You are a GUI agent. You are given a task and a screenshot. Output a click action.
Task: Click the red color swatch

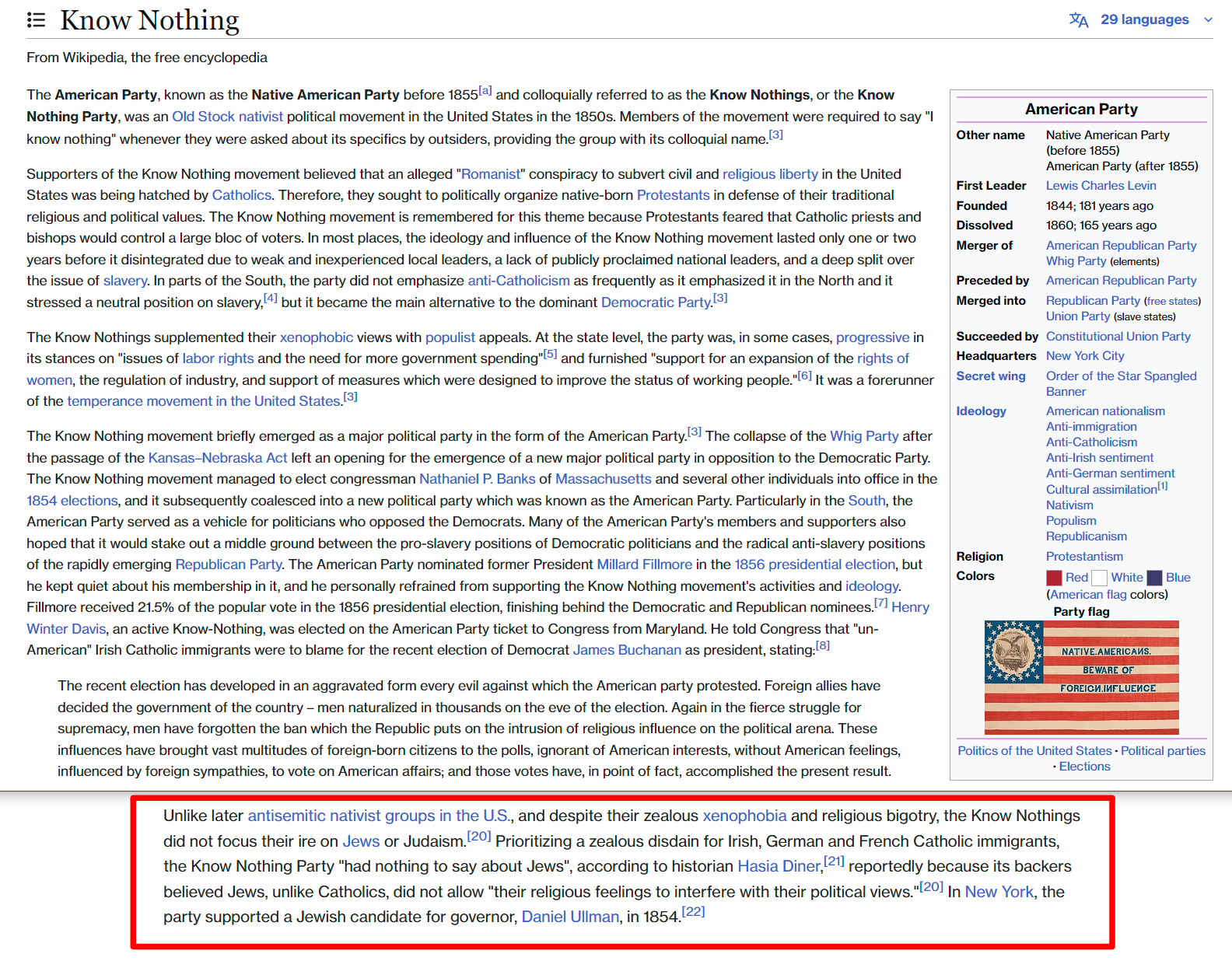coord(1054,578)
